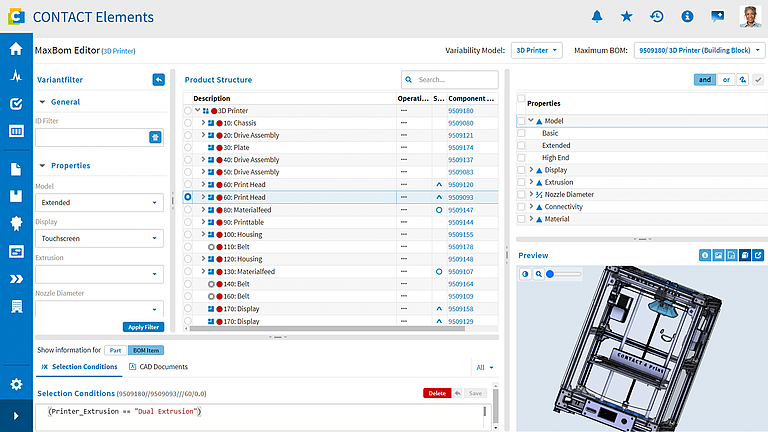The width and height of the screenshot is (768, 432).
Task: Click the negate condition icon next to 'or'
Action: tap(743, 79)
